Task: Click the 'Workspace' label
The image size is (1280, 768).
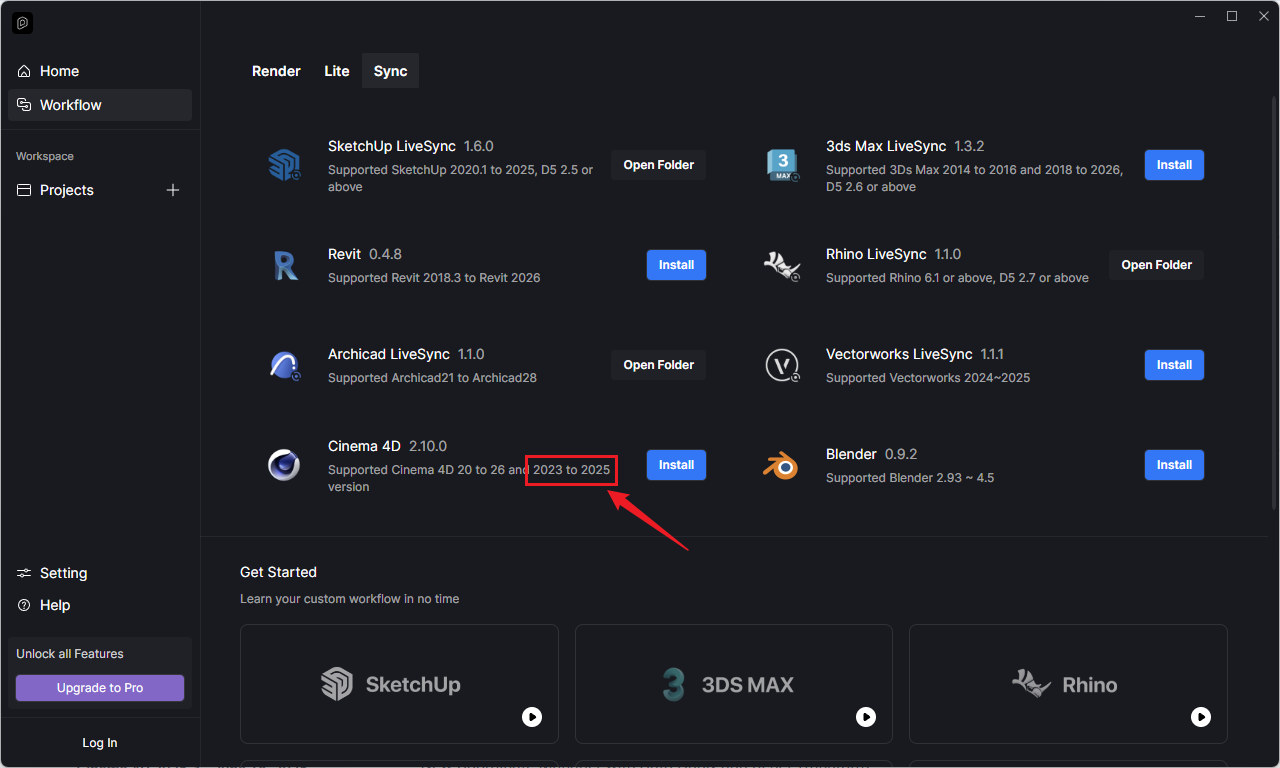Action: pos(45,157)
